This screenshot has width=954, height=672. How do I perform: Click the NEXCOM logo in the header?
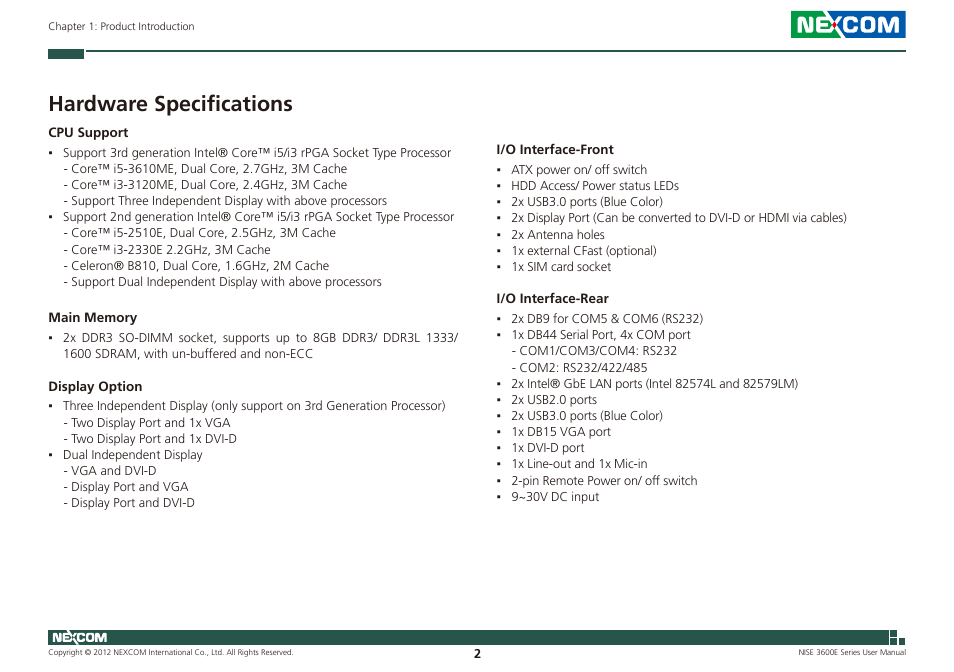click(848, 24)
